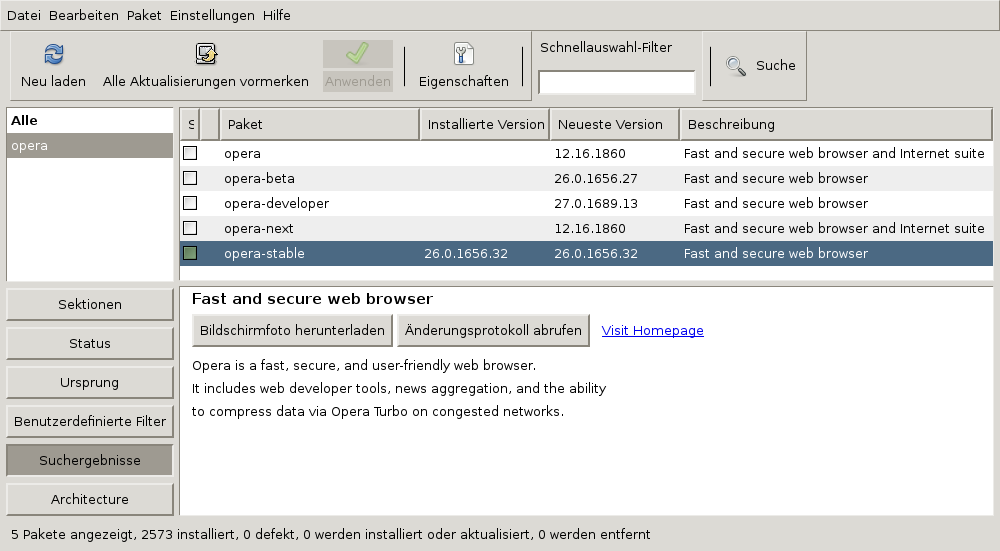Toggle checkbox for opera-developer package
This screenshot has height=551, width=1000.
coord(190,203)
